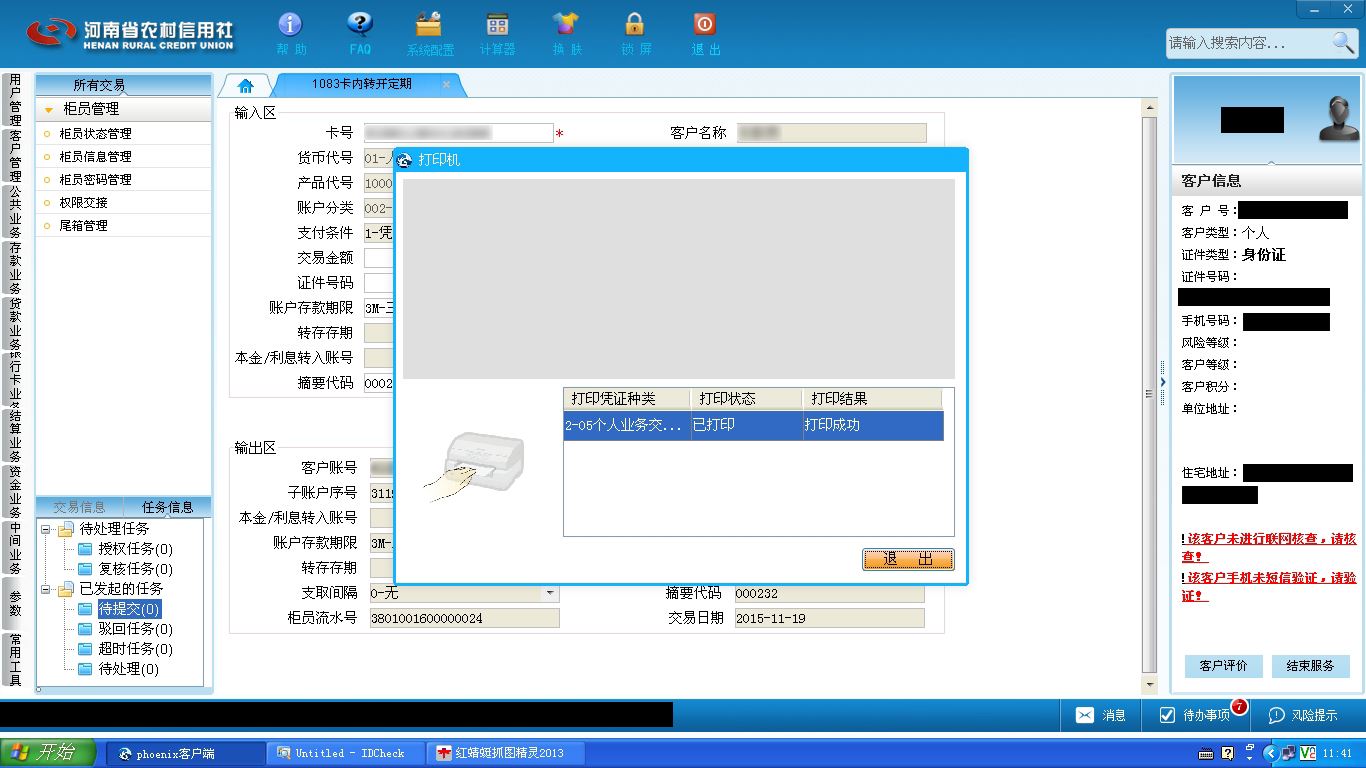The width and height of the screenshot is (1366, 768).
Task: Click folder icon beside 超时任务(0)
Action: pos(85,649)
